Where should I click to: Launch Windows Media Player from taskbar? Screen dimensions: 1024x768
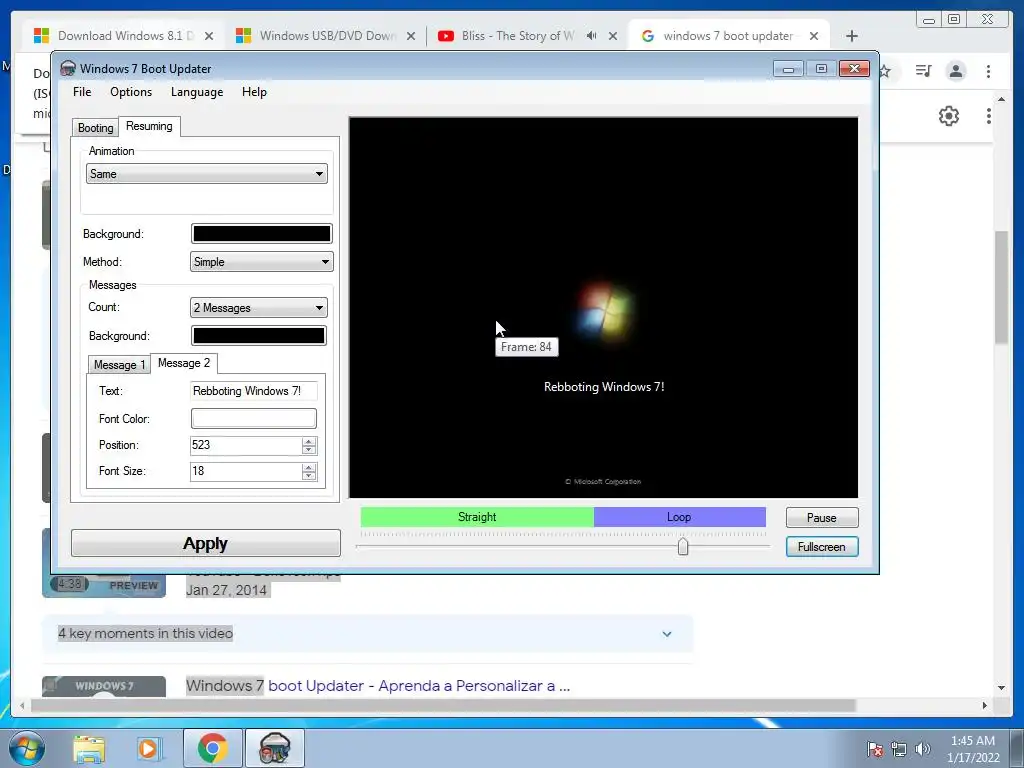149,749
